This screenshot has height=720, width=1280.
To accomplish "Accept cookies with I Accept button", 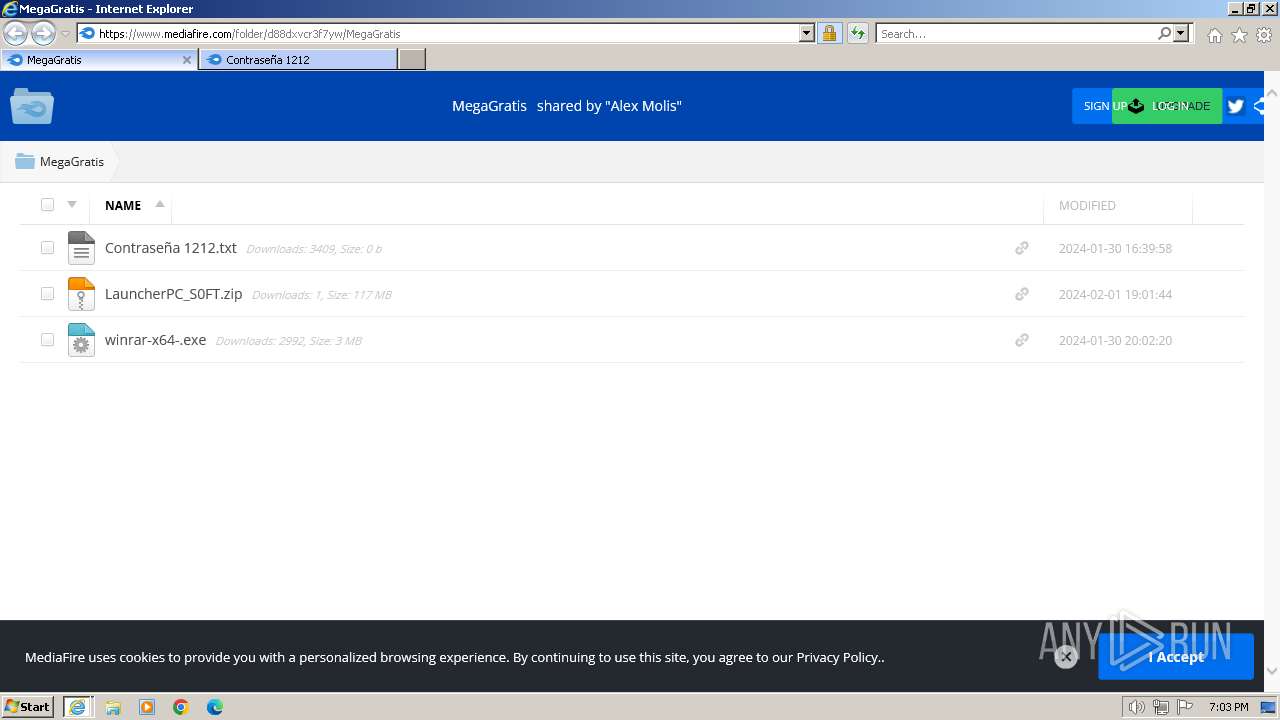I will click(x=1176, y=657).
